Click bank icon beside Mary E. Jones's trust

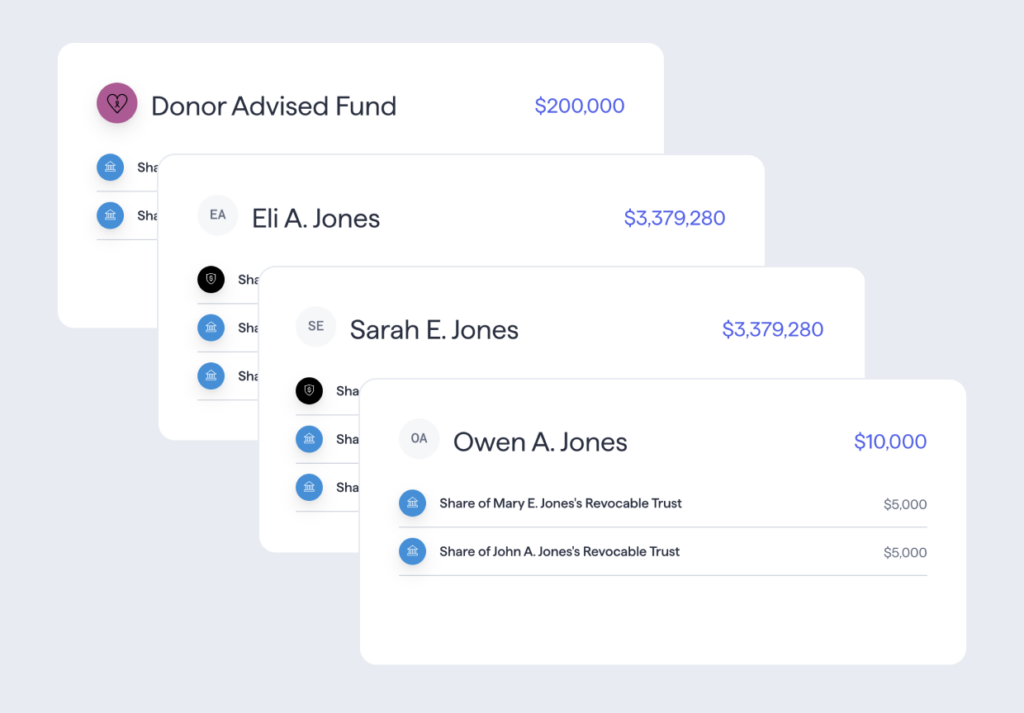coord(412,503)
